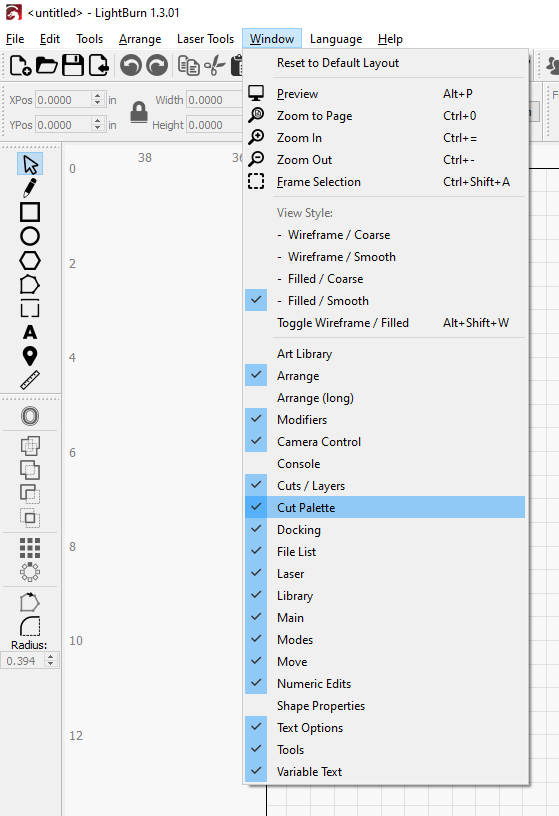Viewport: 559px width, 816px height.
Task: Select the Measure ruler tool
Action: pyautogui.click(x=30, y=380)
